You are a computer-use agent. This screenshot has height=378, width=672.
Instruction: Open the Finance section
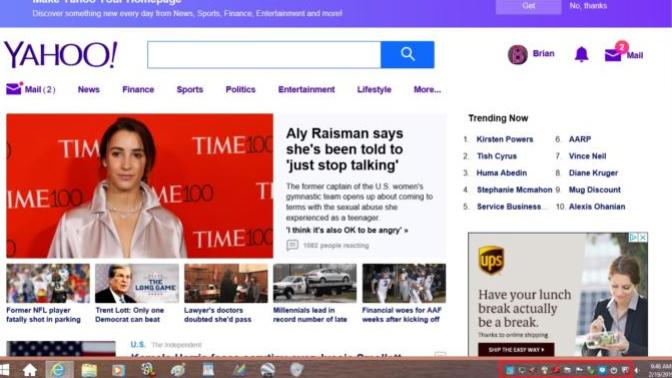pos(138,89)
